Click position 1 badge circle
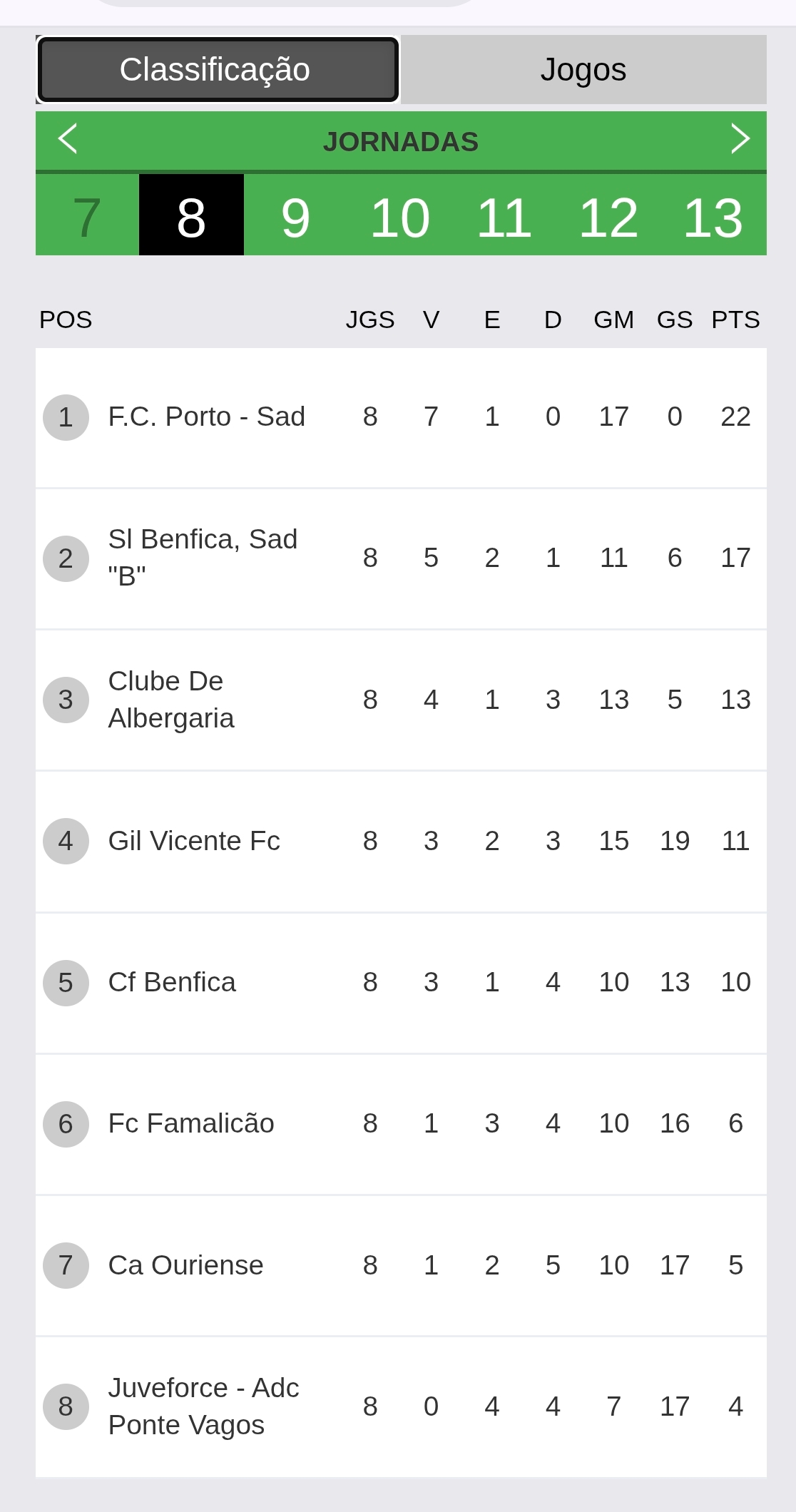796x1512 pixels. coord(66,417)
